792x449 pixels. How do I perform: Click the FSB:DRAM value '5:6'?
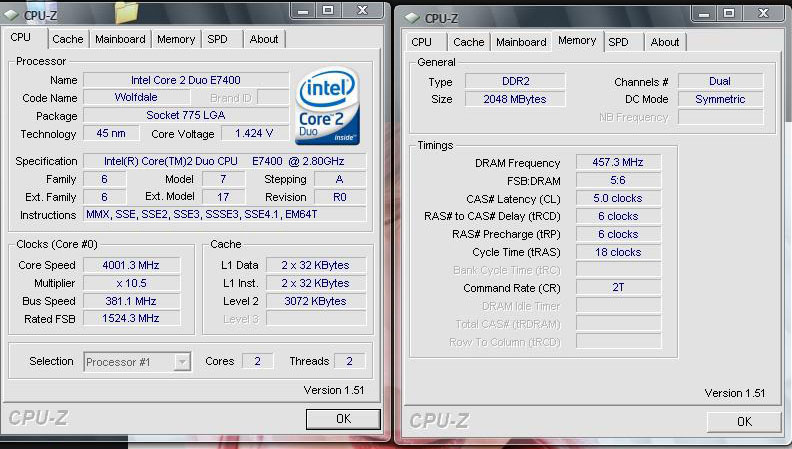click(x=618, y=180)
